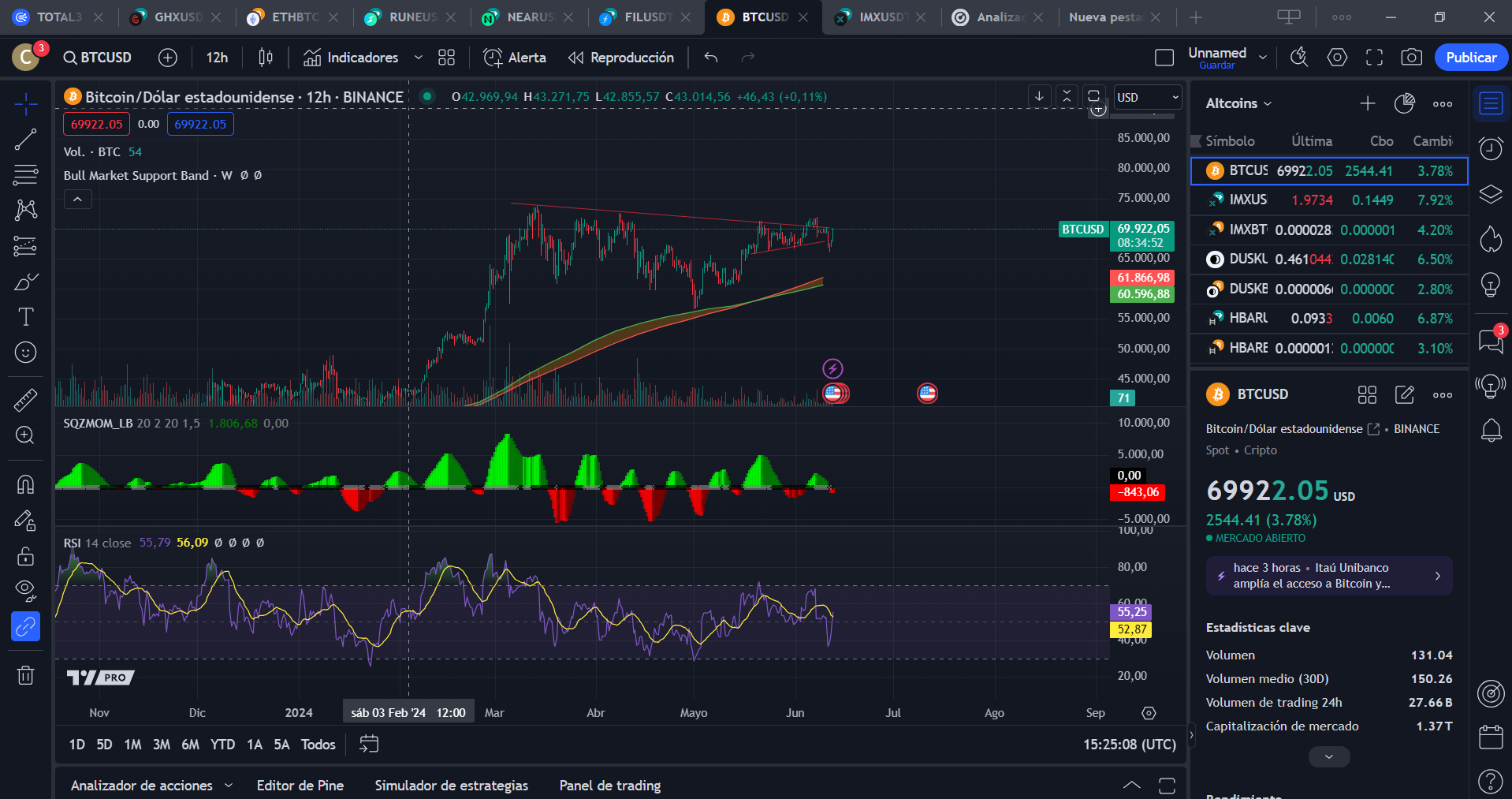This screenshot has height=799, width=1512.
Task: Select the XABCD pattern drawing tool
Action: pos(26,210)
